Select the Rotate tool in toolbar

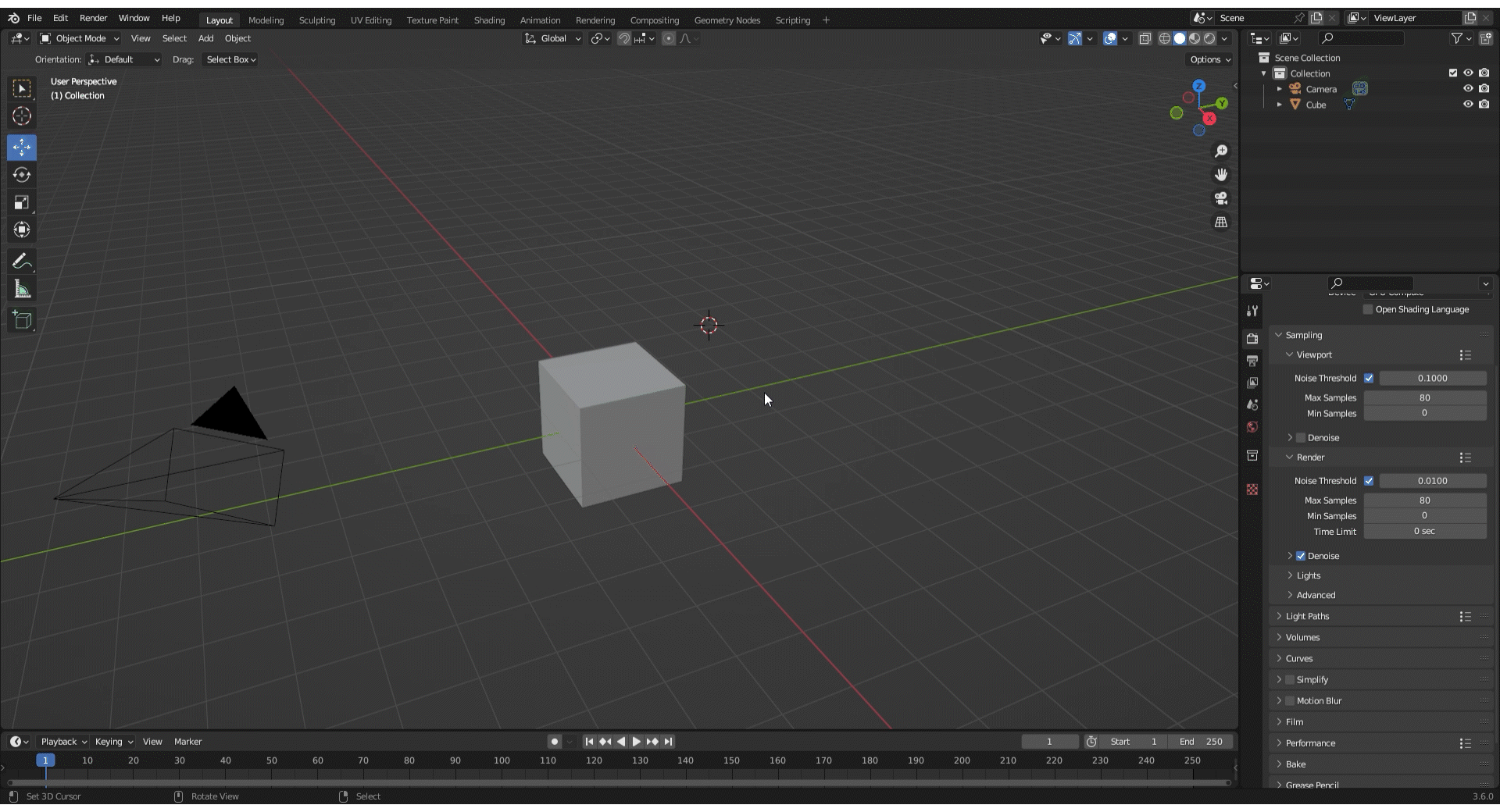pyautogui.click(x=22, y=175)
